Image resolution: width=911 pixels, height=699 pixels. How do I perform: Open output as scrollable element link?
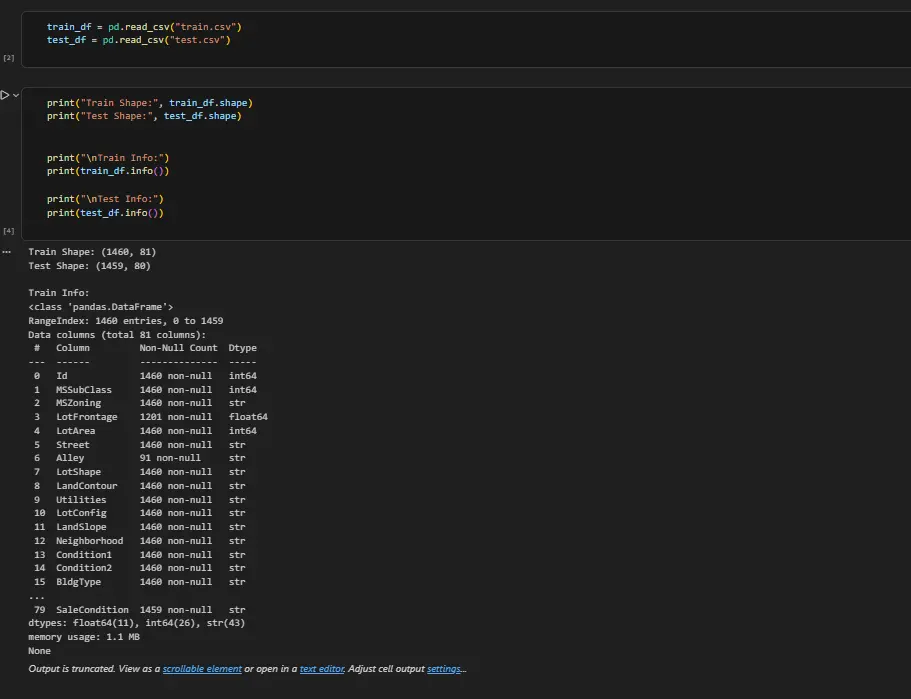[202, 669]
